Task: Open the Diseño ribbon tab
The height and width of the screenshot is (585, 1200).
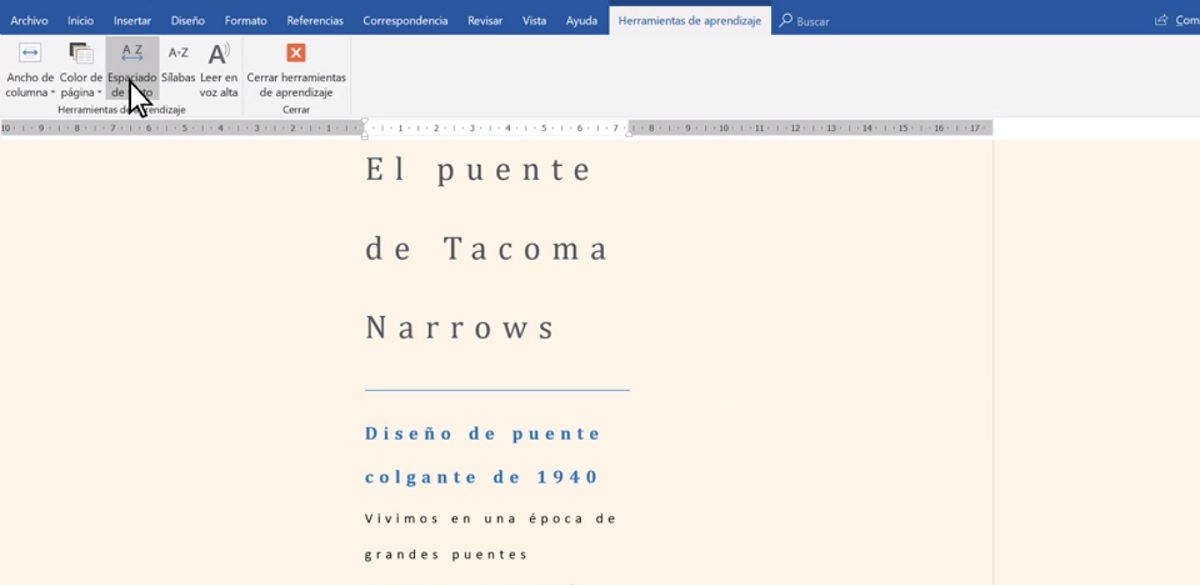Action: point(188,20)
